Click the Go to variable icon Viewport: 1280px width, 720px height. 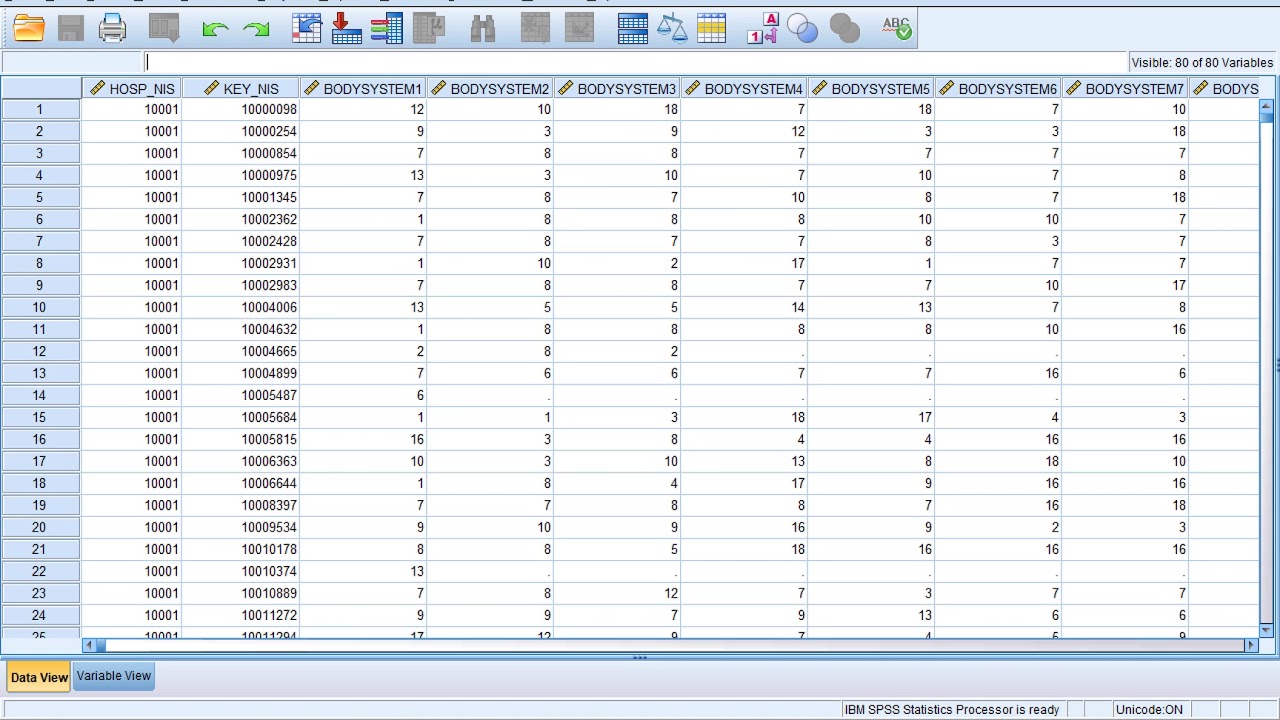point(346,28)
